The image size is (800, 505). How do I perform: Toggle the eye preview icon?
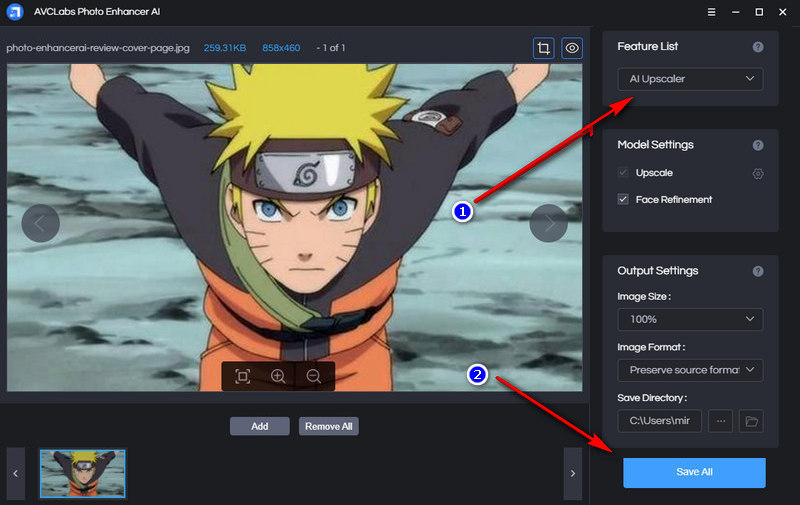[x=572, y=48]
